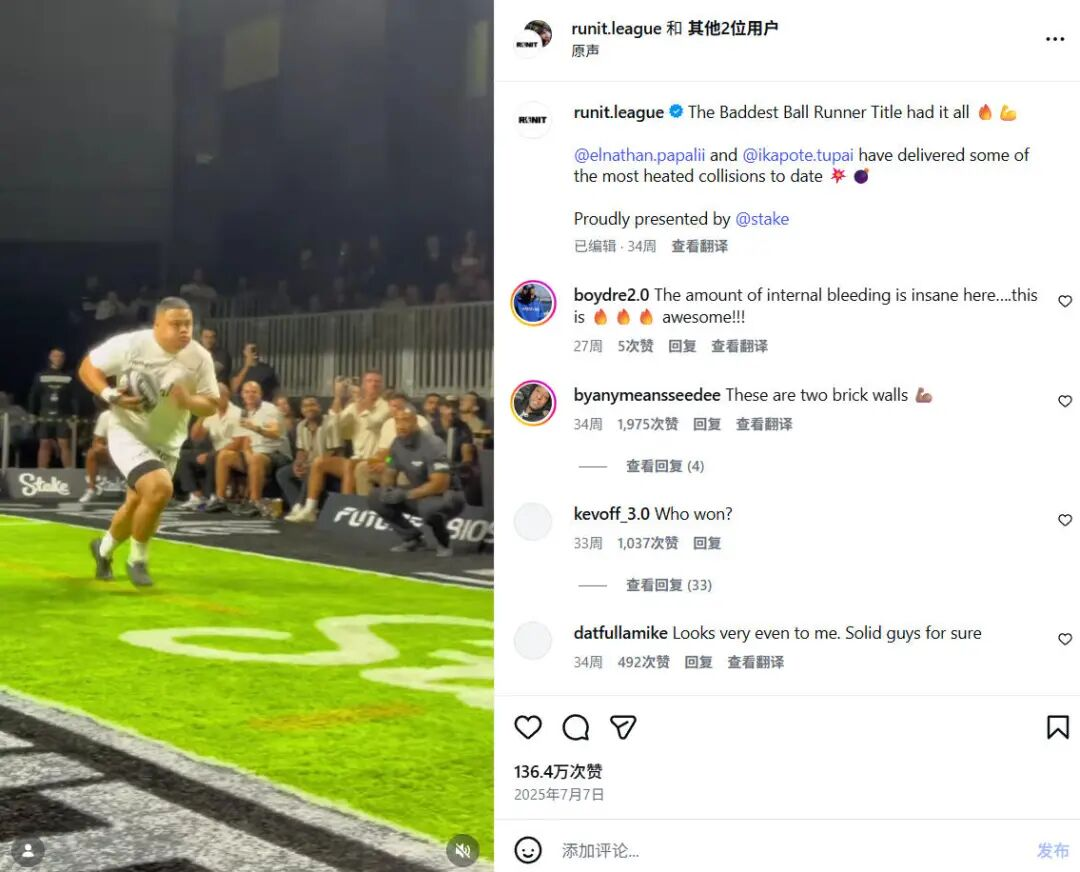This screenshot has width=1080, height=872.
Task: Open emoji picker in comment box
Action: pyautogui.click(x=528, y=850)
